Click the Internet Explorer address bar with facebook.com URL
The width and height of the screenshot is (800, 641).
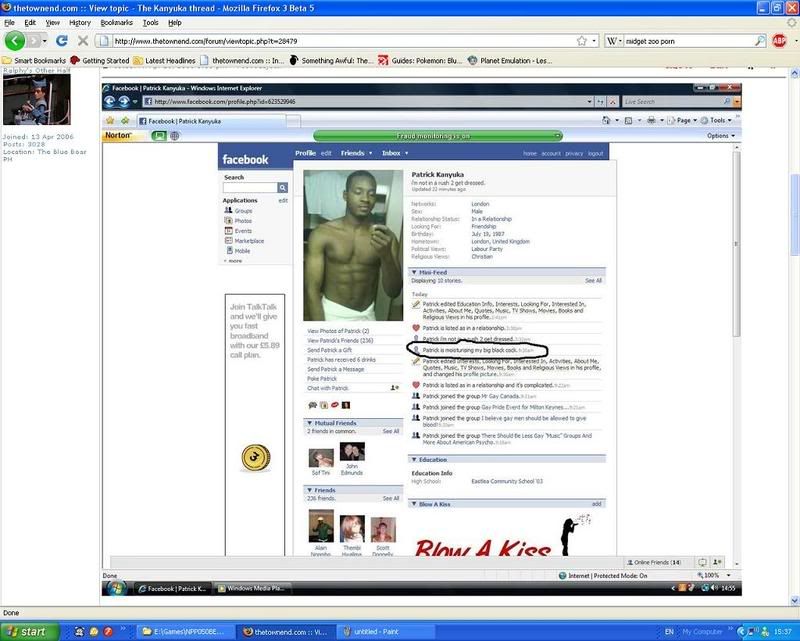pyautogui.click(x=367, y=102)
